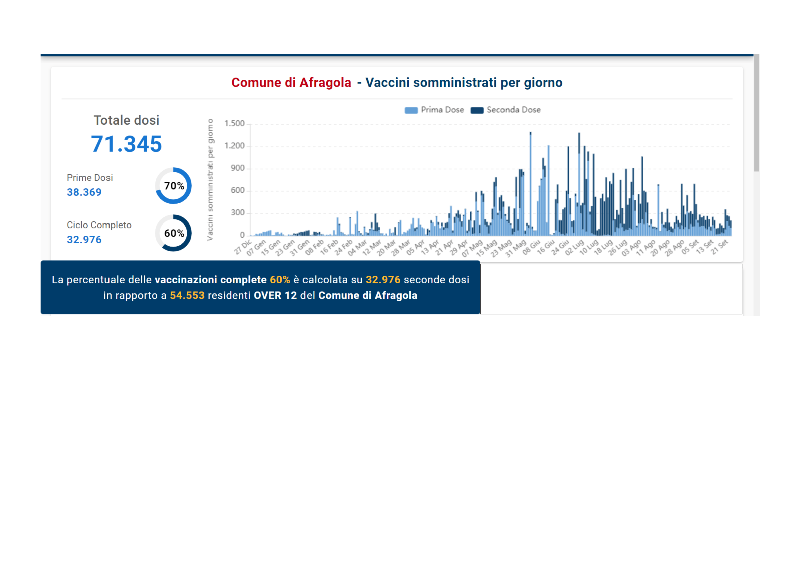
Task: Click the '27 Dic' x-axis date label
Action: coord(243,247)
